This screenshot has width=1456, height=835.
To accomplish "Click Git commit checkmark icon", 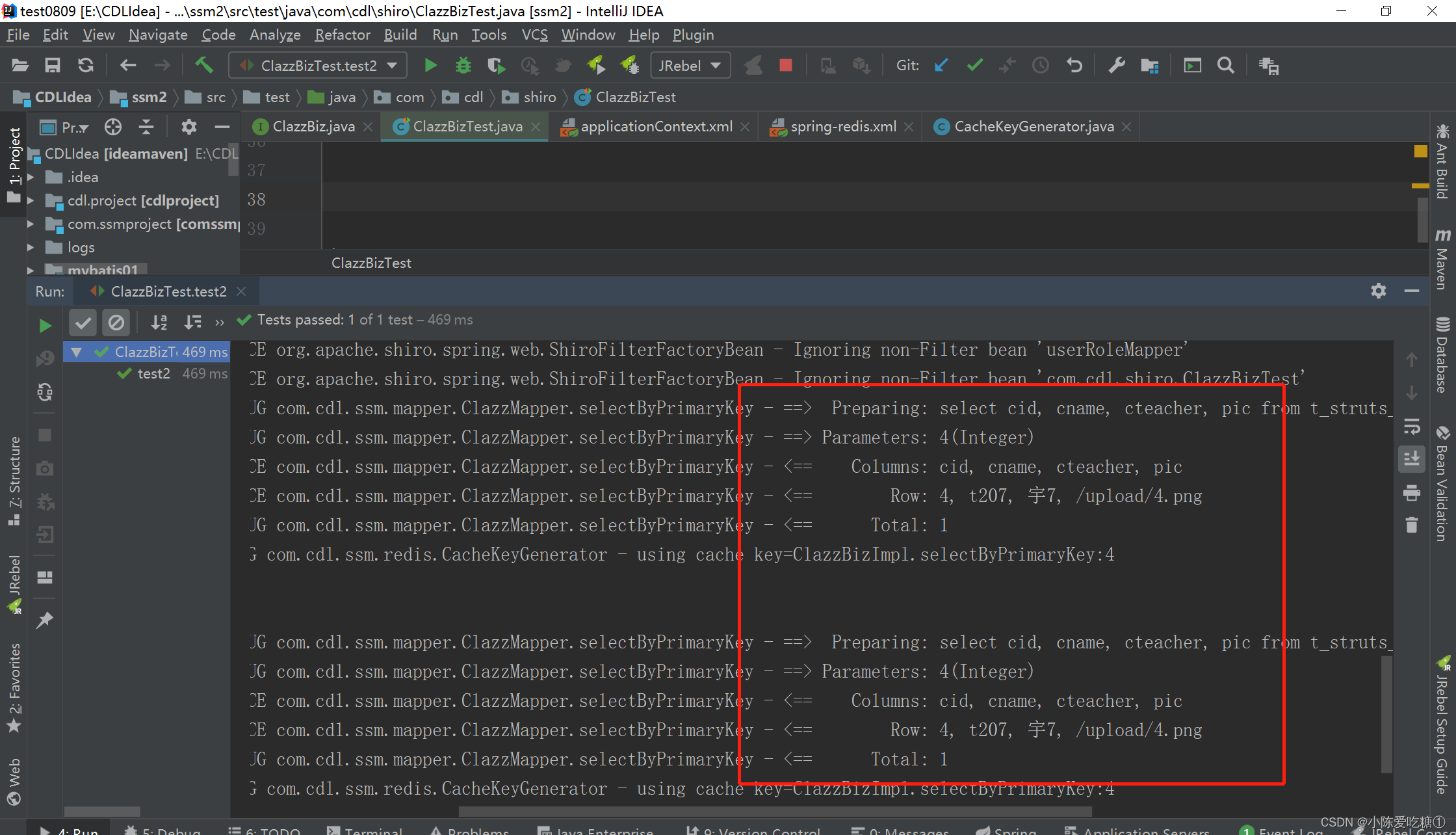I will pyautogui.click(x=974, y=66).
